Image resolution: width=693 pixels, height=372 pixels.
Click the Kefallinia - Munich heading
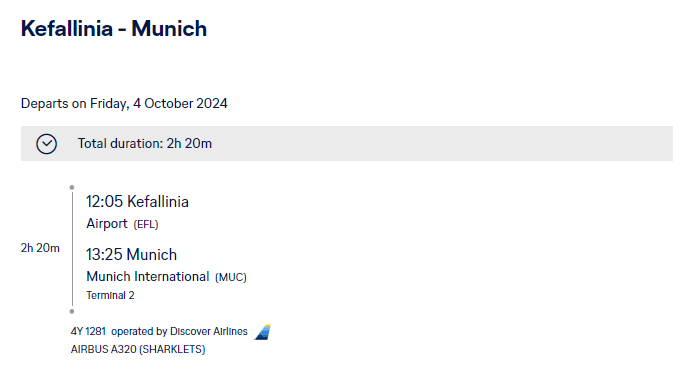(114, 29)
